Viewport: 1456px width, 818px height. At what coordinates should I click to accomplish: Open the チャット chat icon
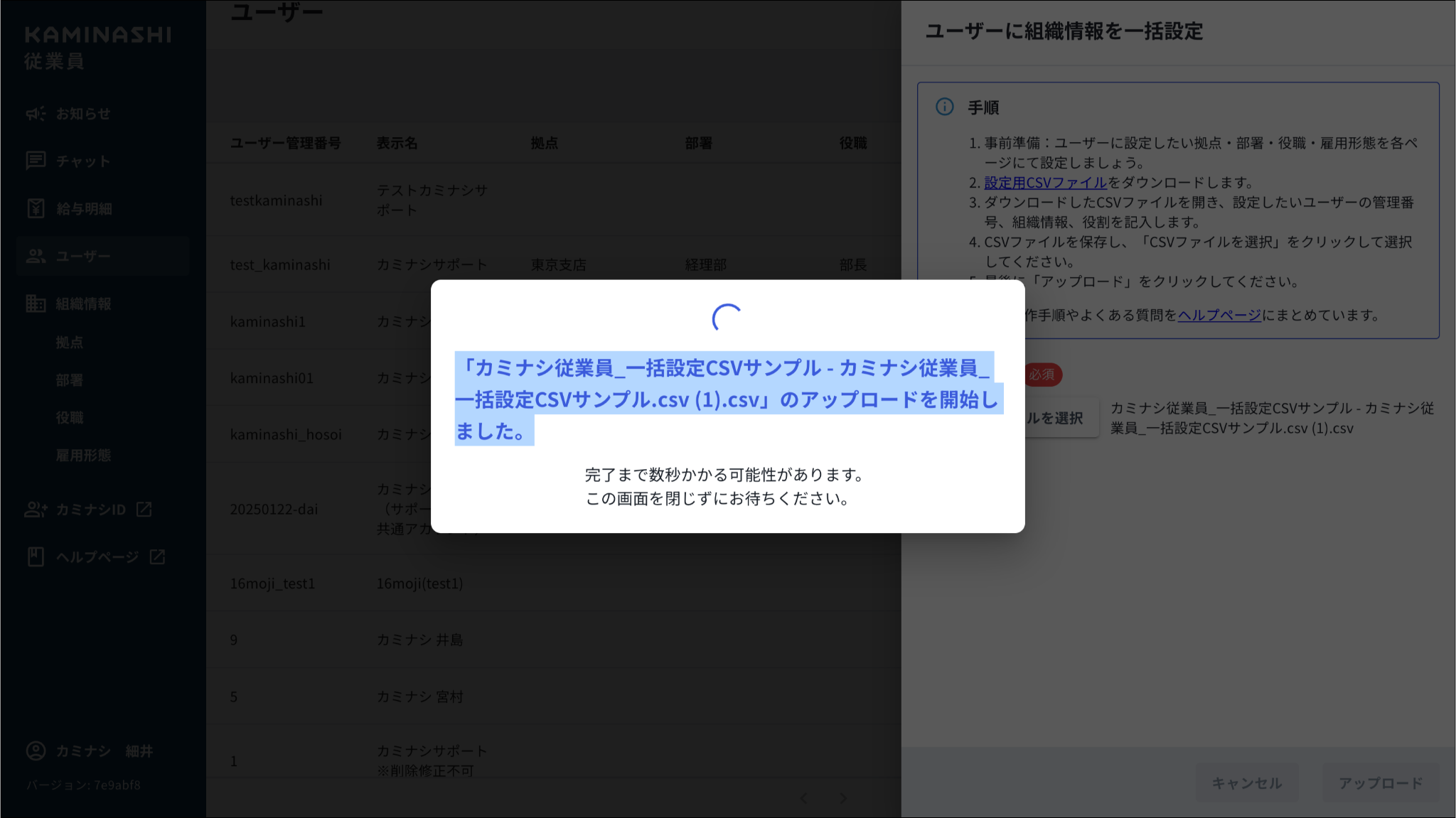(36, 161)
